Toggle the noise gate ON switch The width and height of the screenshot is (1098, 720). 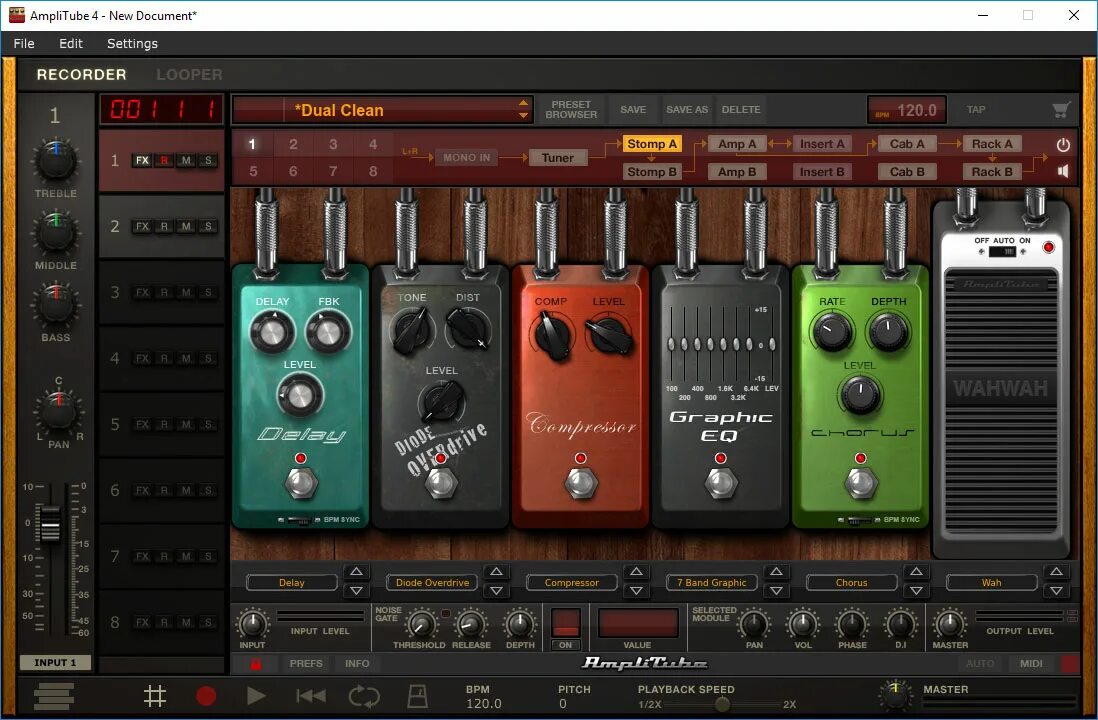pyautogui.click(x=565, y=643)
